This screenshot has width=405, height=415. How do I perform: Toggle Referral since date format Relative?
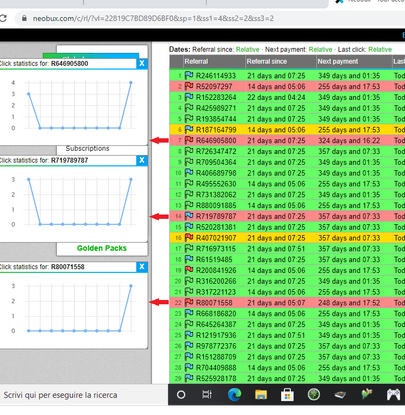pyautogui.click(x=248, y=50)
